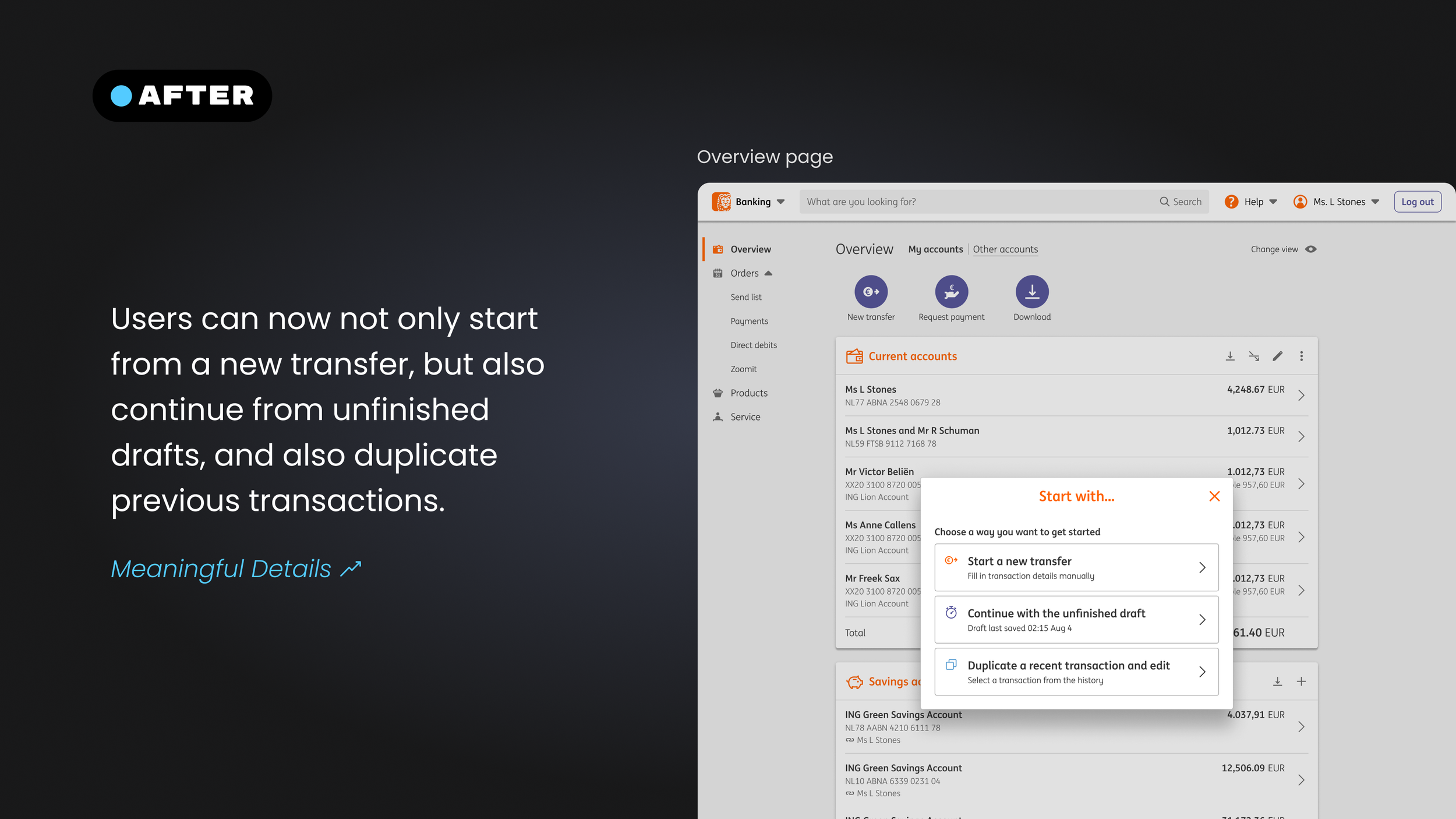Screen dimensions: 1456x819
Task: Toggle the Change view eye icon
Action: pos(1310,249)
